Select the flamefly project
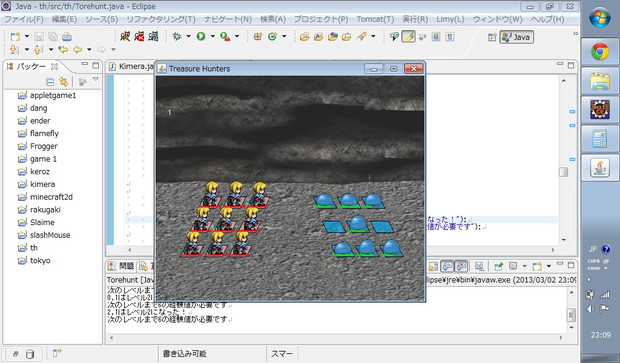 point(38,133)
